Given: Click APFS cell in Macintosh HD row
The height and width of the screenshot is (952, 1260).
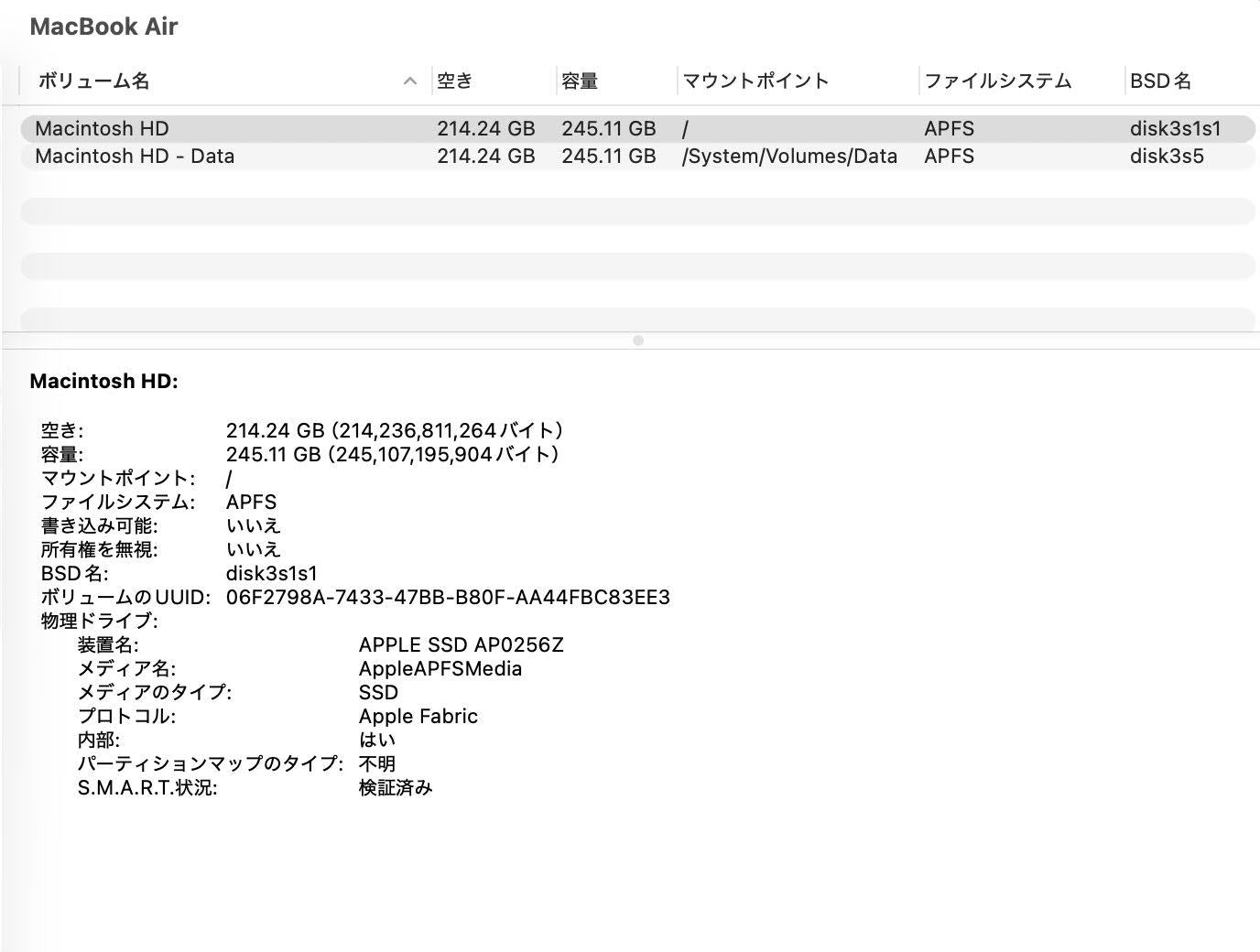Looking at the screenshot, I should click(x=949, y=129).
